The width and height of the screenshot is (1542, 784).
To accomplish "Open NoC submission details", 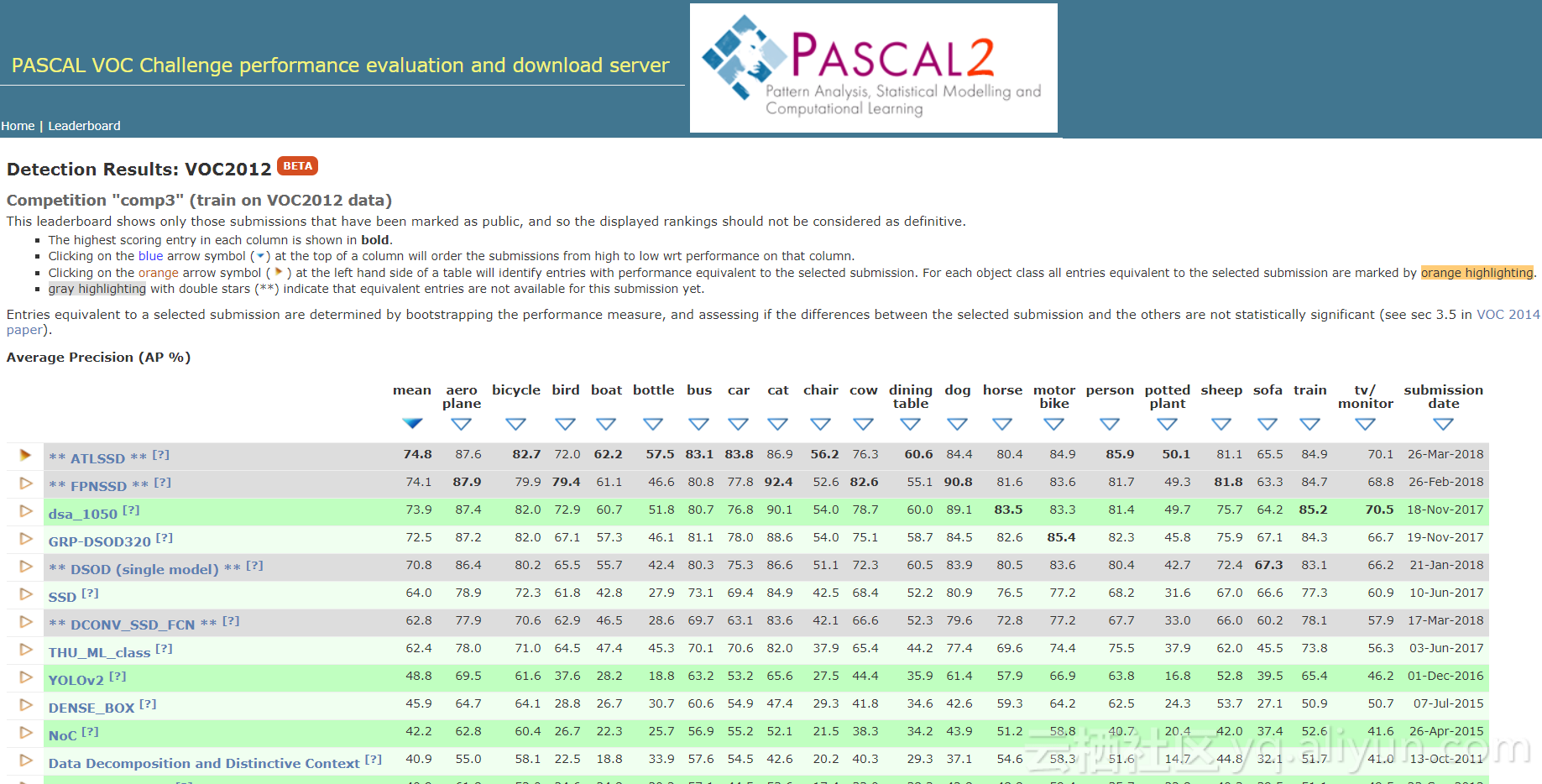I will (x=62, y=735).
